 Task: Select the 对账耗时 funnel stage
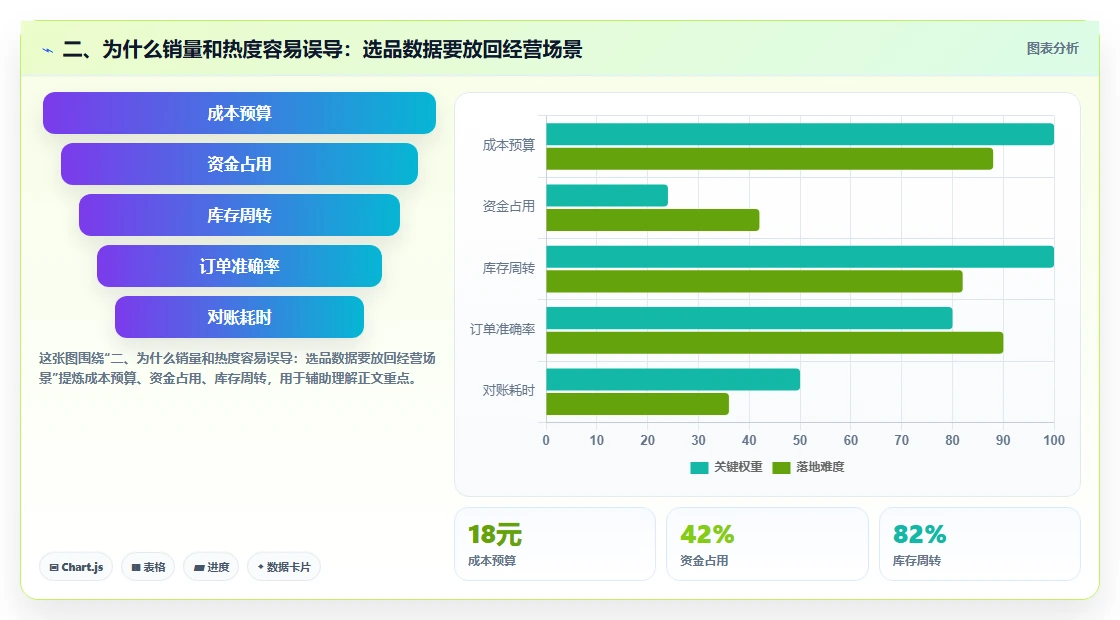(239, 317)
